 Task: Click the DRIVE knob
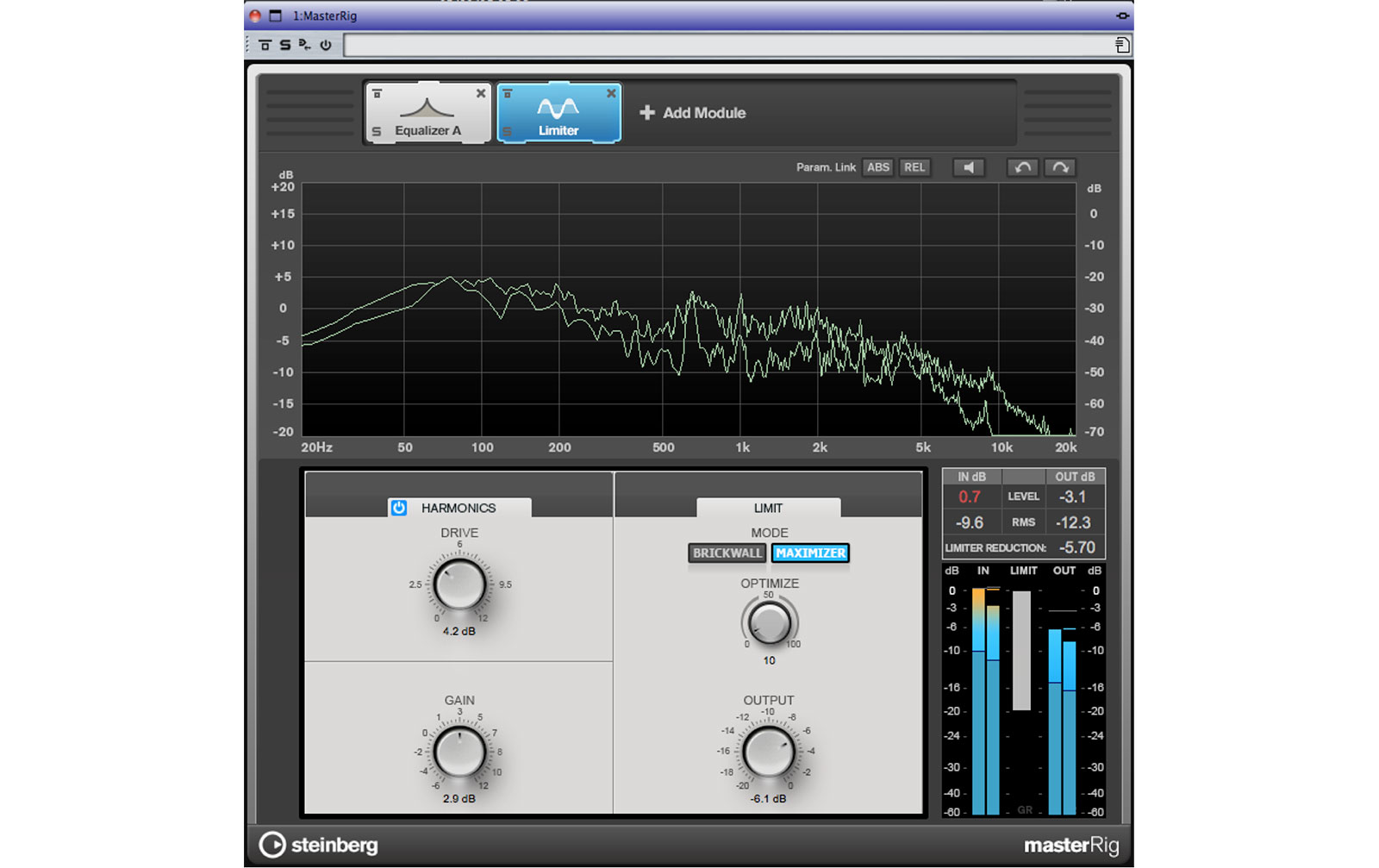(x=459, y=585)
